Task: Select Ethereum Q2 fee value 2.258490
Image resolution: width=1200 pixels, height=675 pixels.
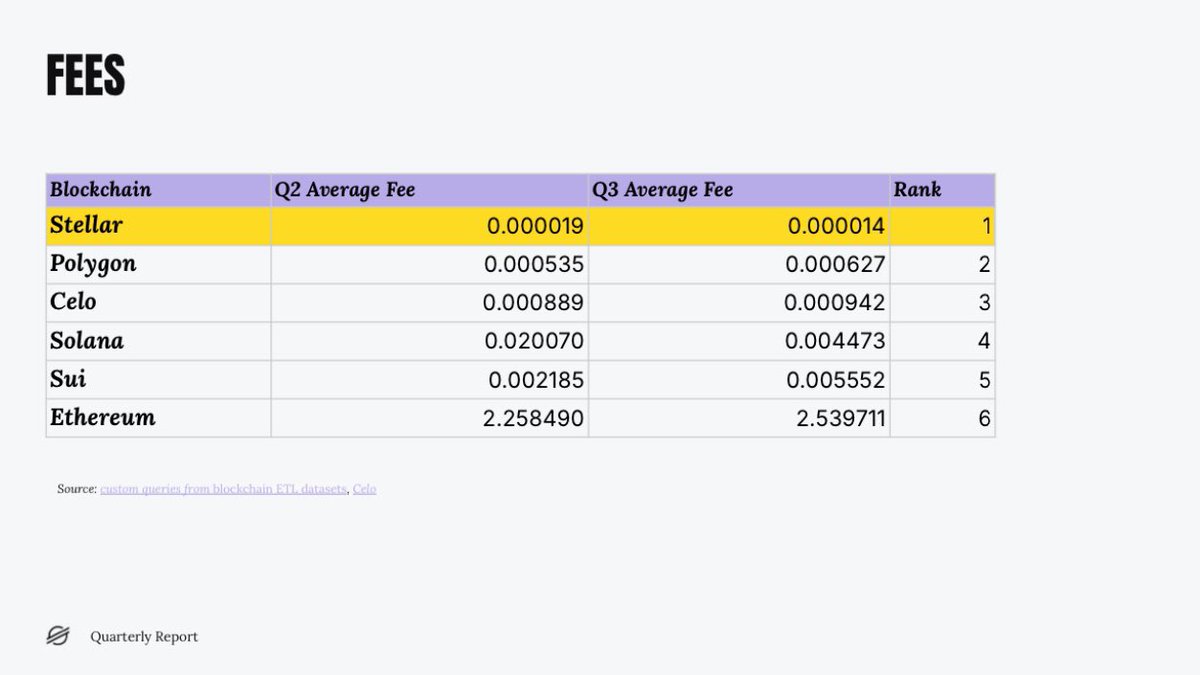Action: [533, 418]
